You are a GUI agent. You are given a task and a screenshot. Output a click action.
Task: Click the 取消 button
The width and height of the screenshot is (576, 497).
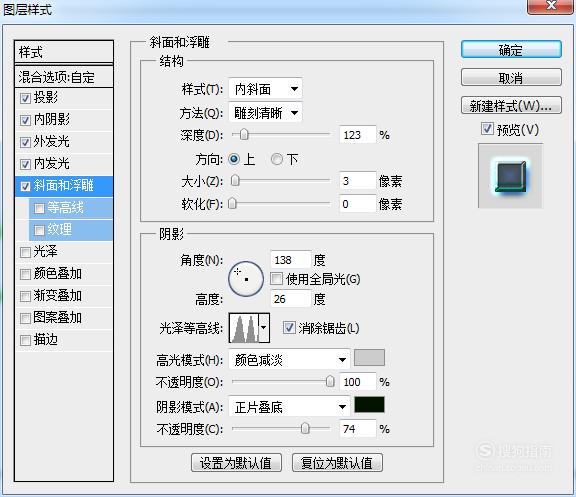tap(511, 78)
